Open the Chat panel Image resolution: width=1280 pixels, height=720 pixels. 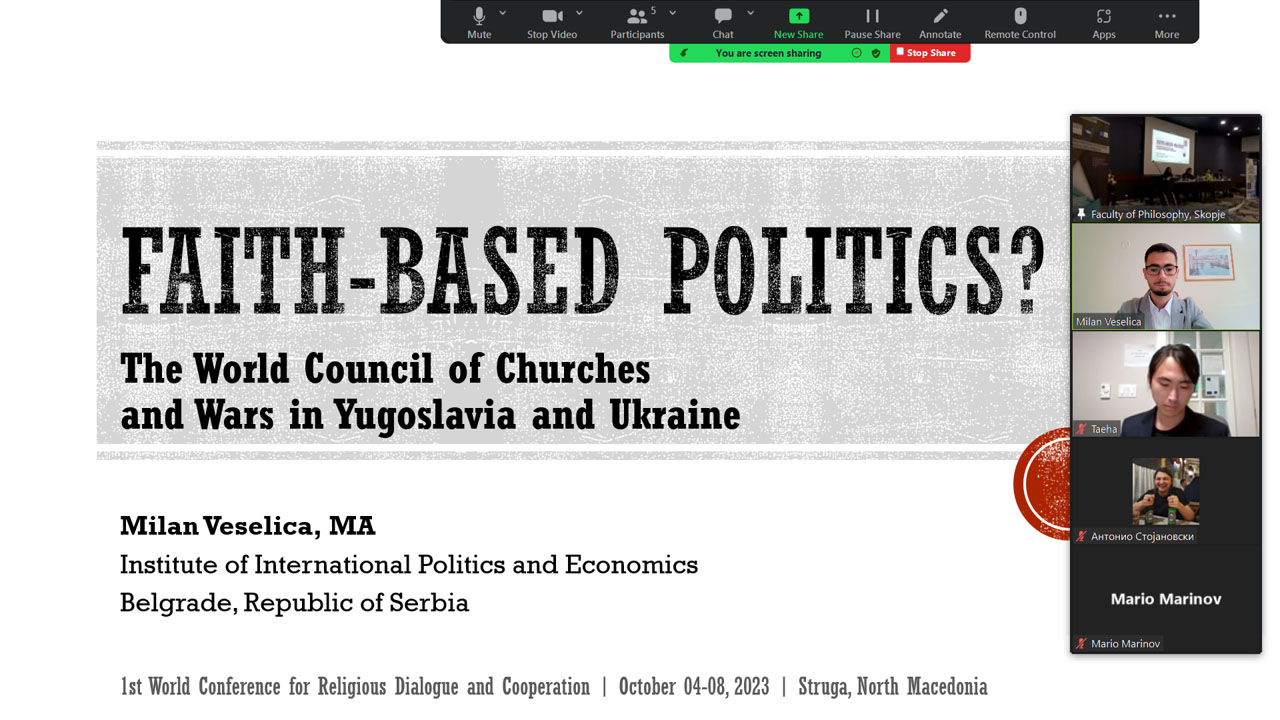point(723,22)
